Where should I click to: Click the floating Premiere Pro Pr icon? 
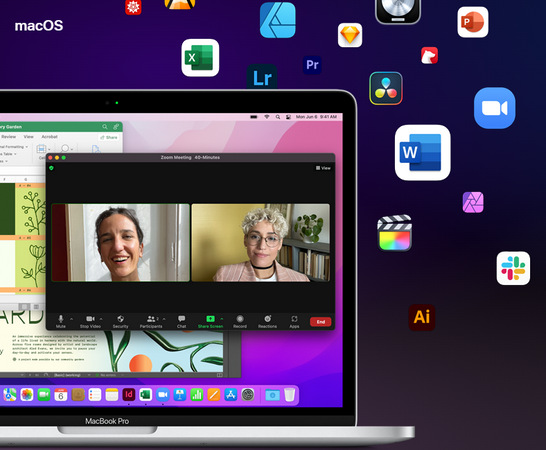(x=312, y=65)
